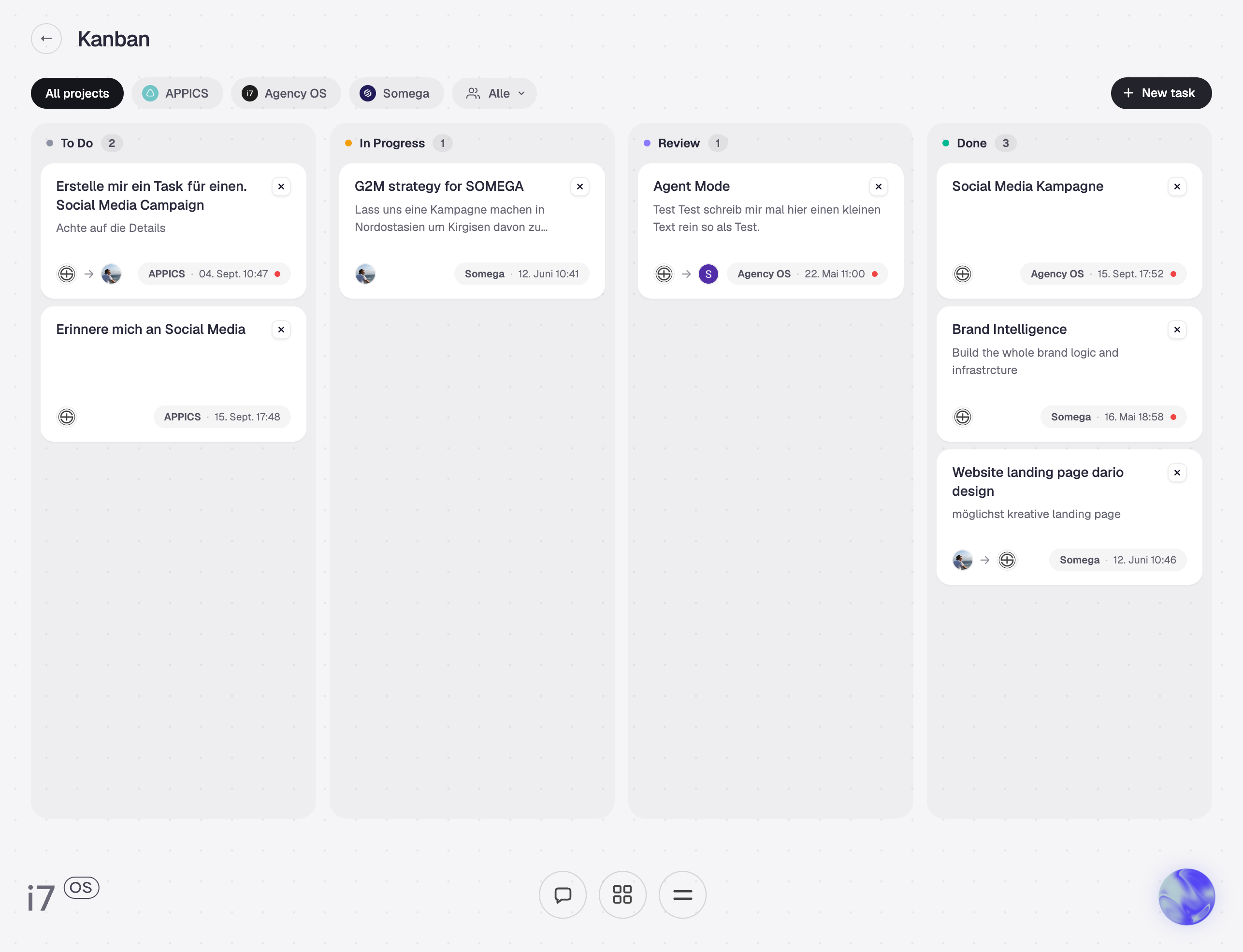This screenshot has width=1243, height=952.
Task: Expand the Alle members dropdown
Action: [x=494, y=93]
